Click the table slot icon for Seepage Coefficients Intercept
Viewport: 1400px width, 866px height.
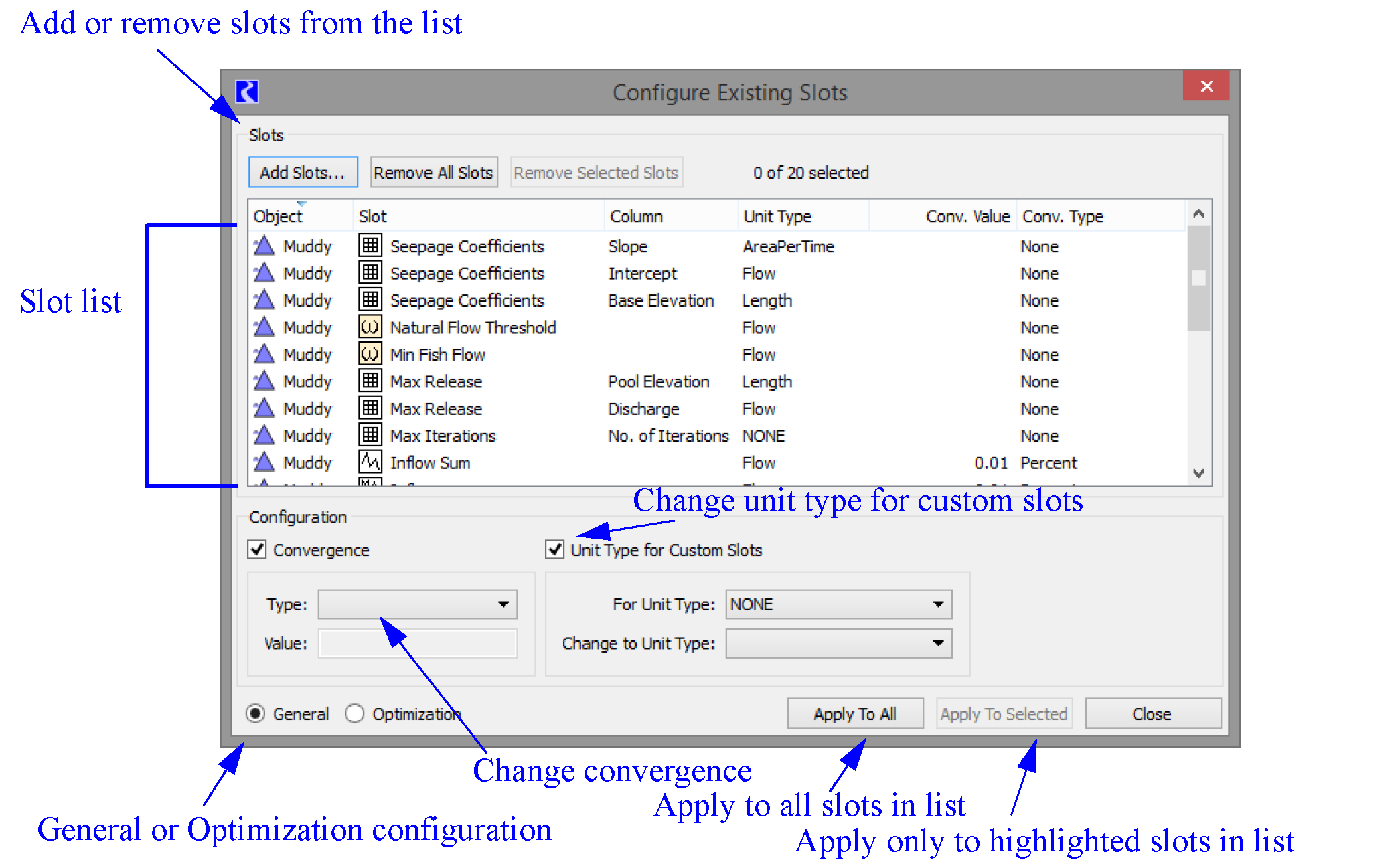[370, 272]
